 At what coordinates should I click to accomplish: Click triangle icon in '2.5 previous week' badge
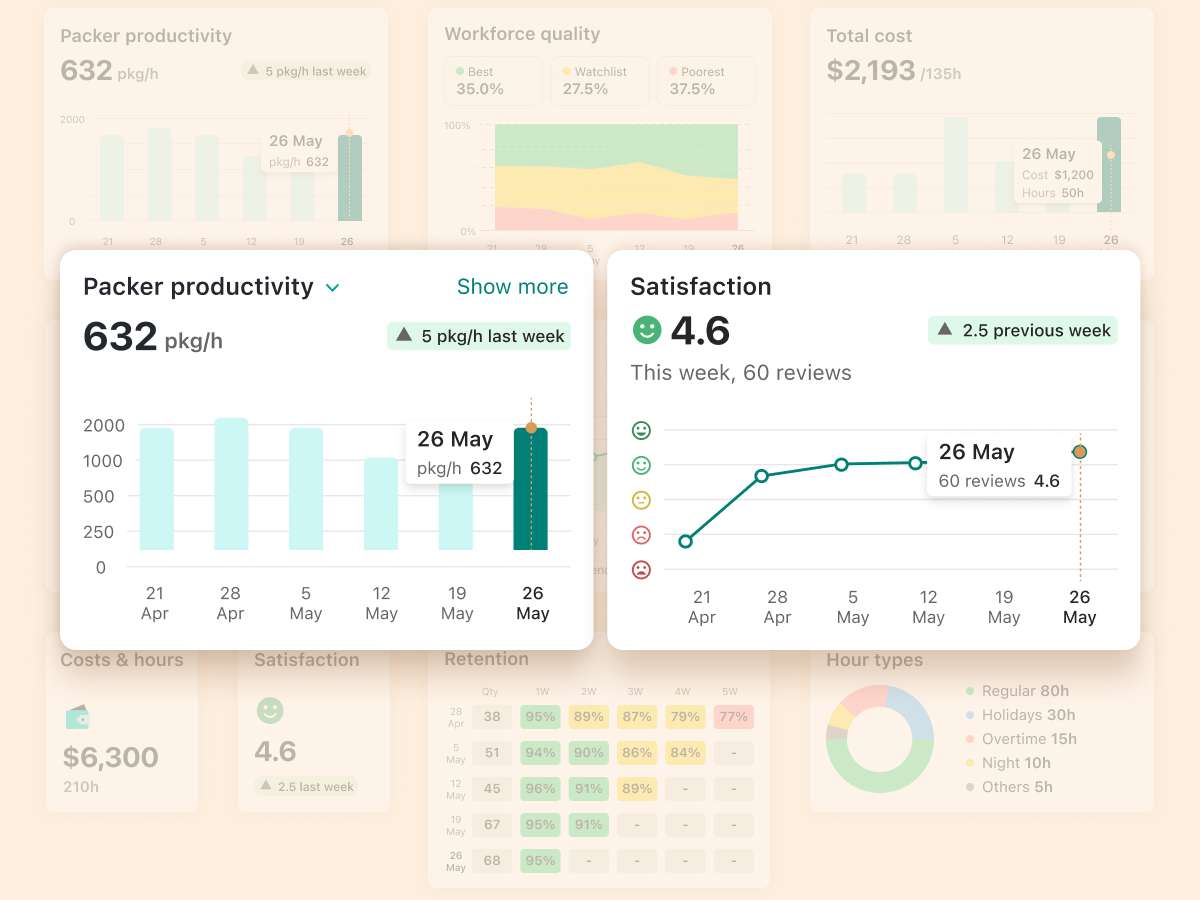point(945,330)
